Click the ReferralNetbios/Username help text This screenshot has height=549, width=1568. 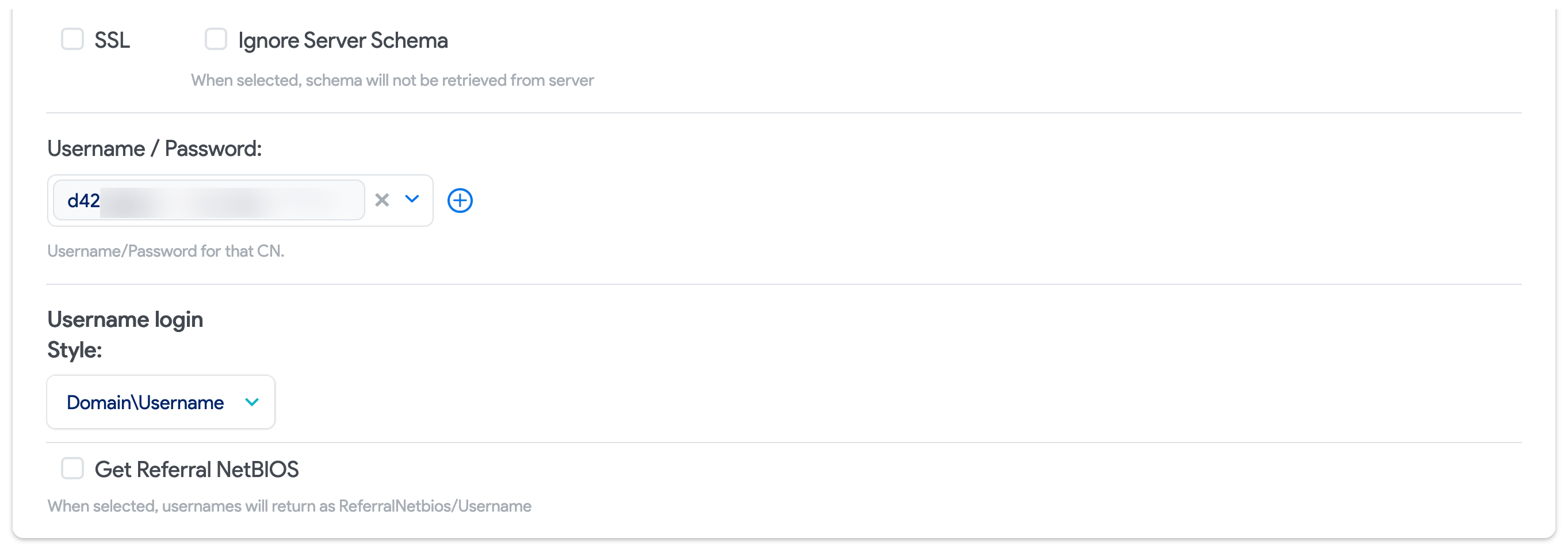pos(289,506)
